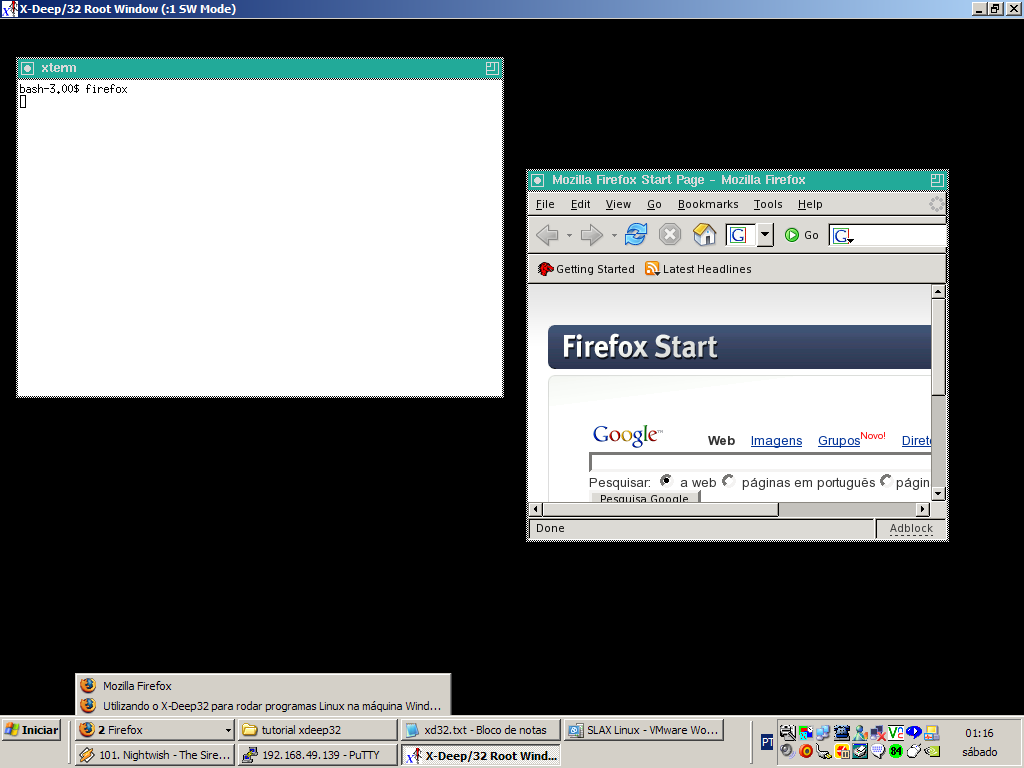1024x768 pixels.
Task: Open the search engine selector icon
Action: tap(843, 236)
